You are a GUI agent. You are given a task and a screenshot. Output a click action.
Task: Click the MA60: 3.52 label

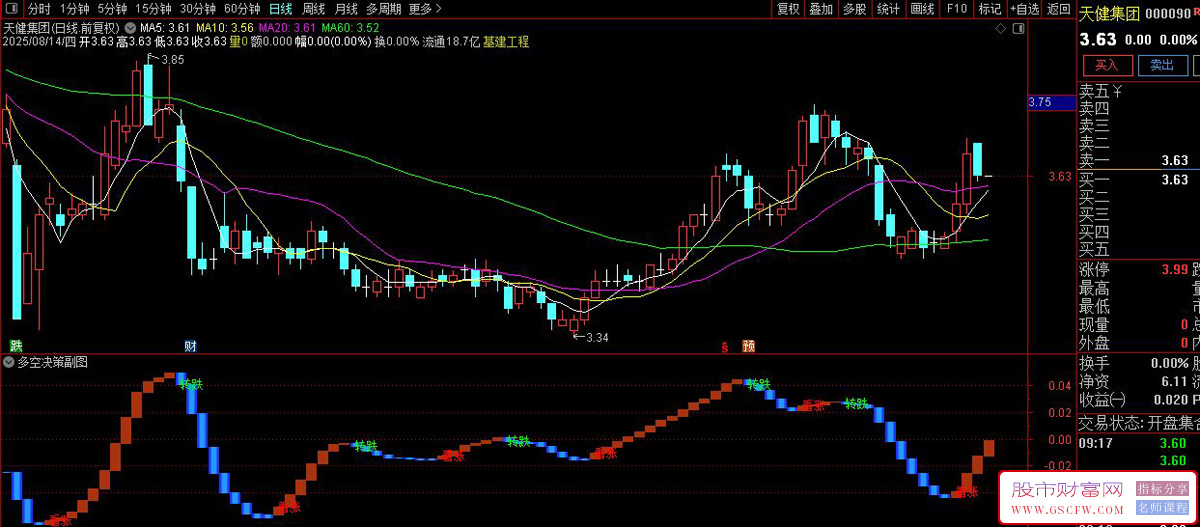point(350,27)
